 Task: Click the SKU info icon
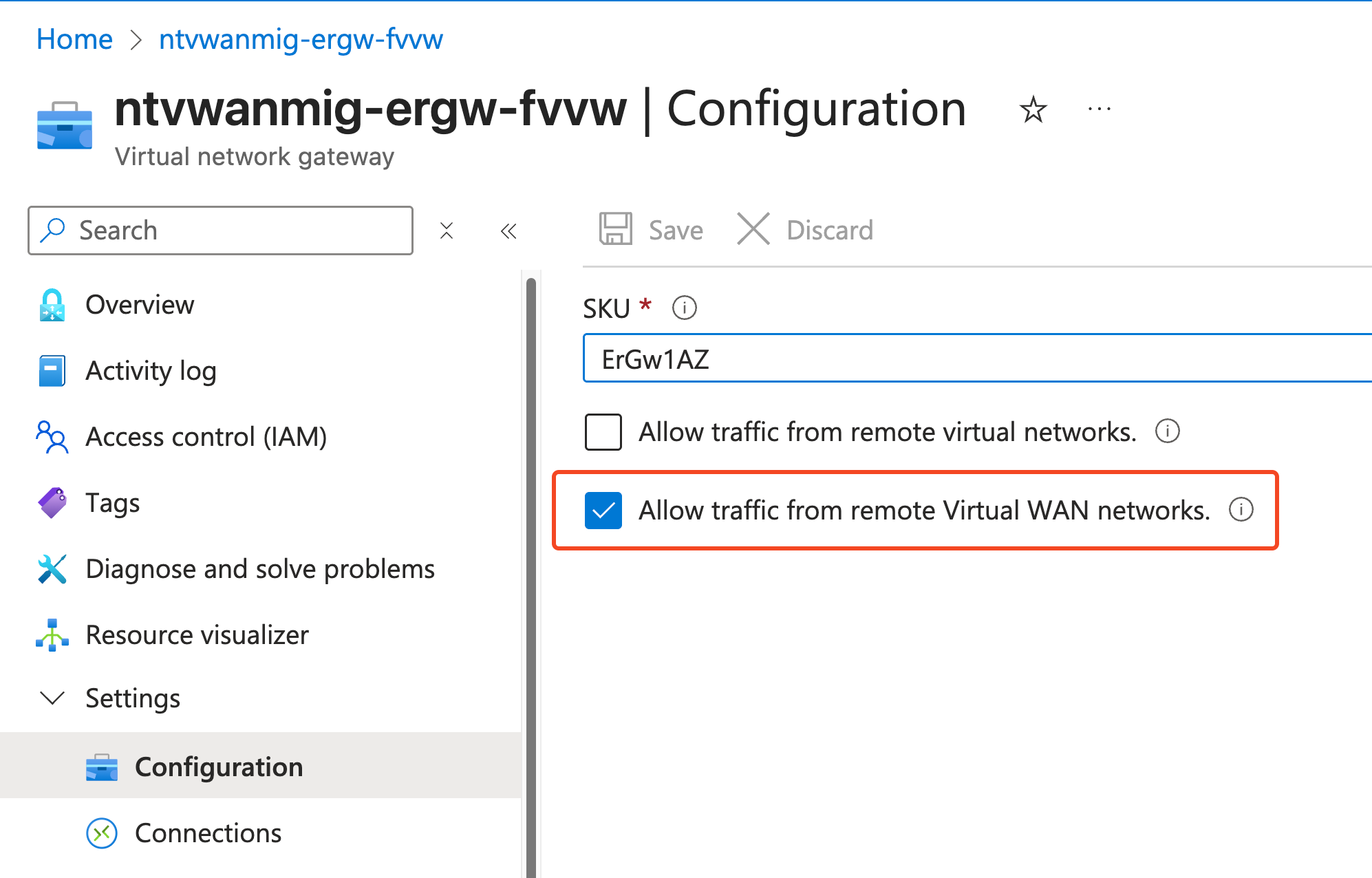click(684, 308)
